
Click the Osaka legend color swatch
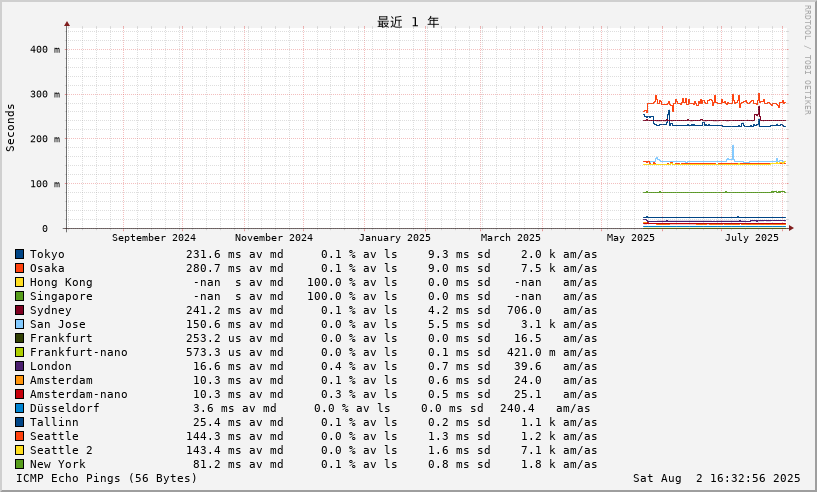click(19, 268)
